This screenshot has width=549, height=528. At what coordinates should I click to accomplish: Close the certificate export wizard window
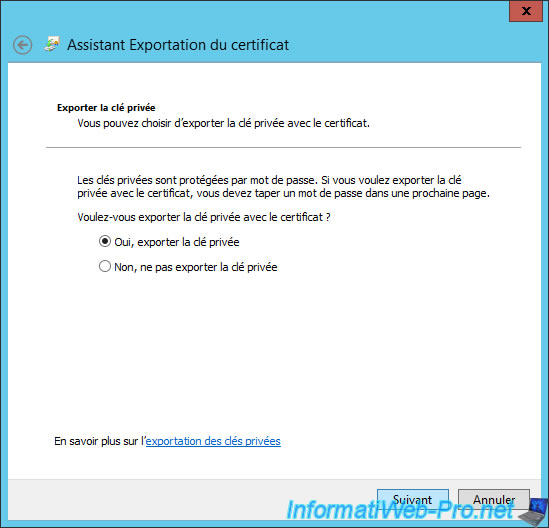(x=526, y=11)
